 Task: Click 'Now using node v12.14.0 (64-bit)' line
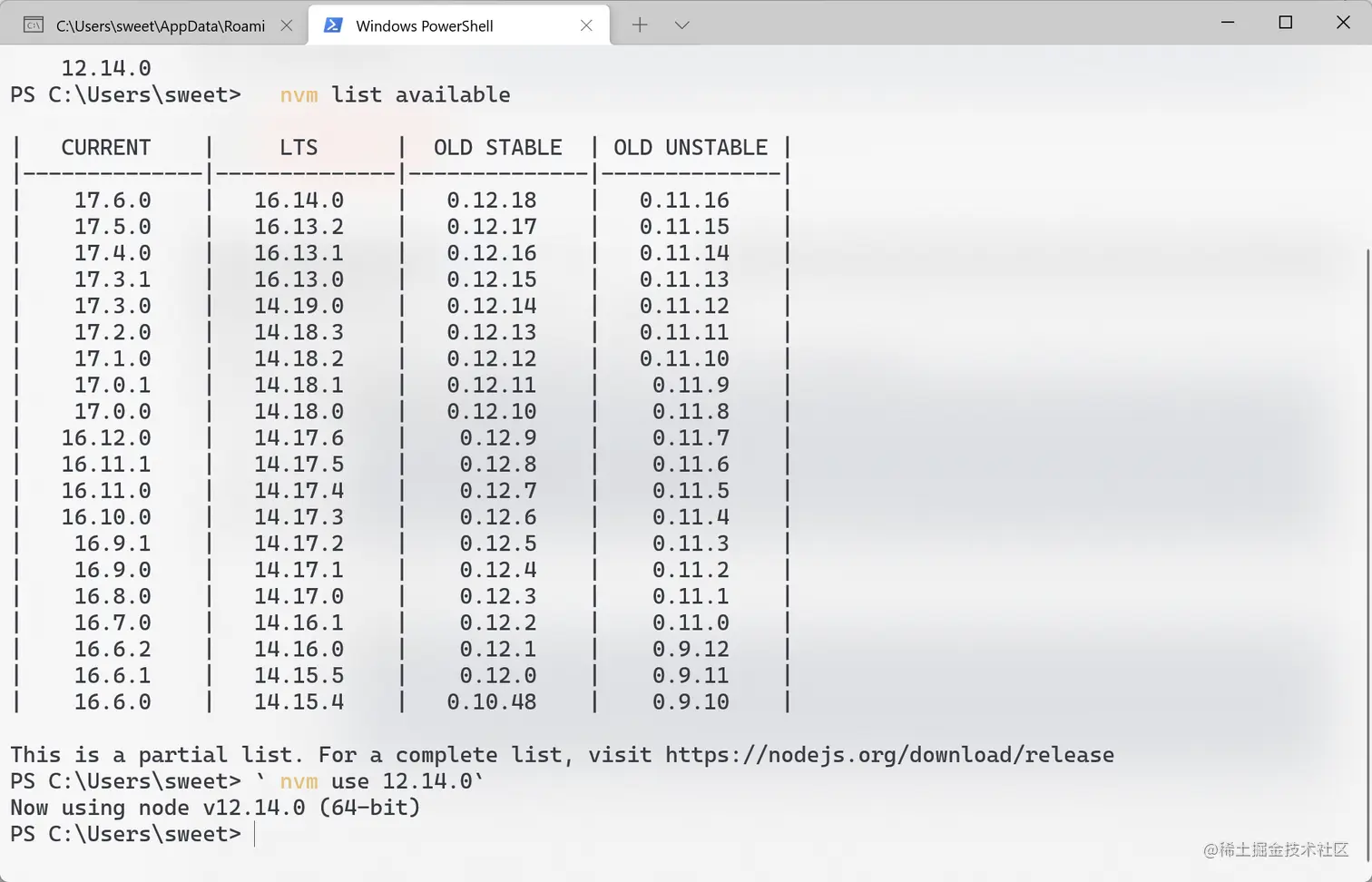tap(215, 808)
